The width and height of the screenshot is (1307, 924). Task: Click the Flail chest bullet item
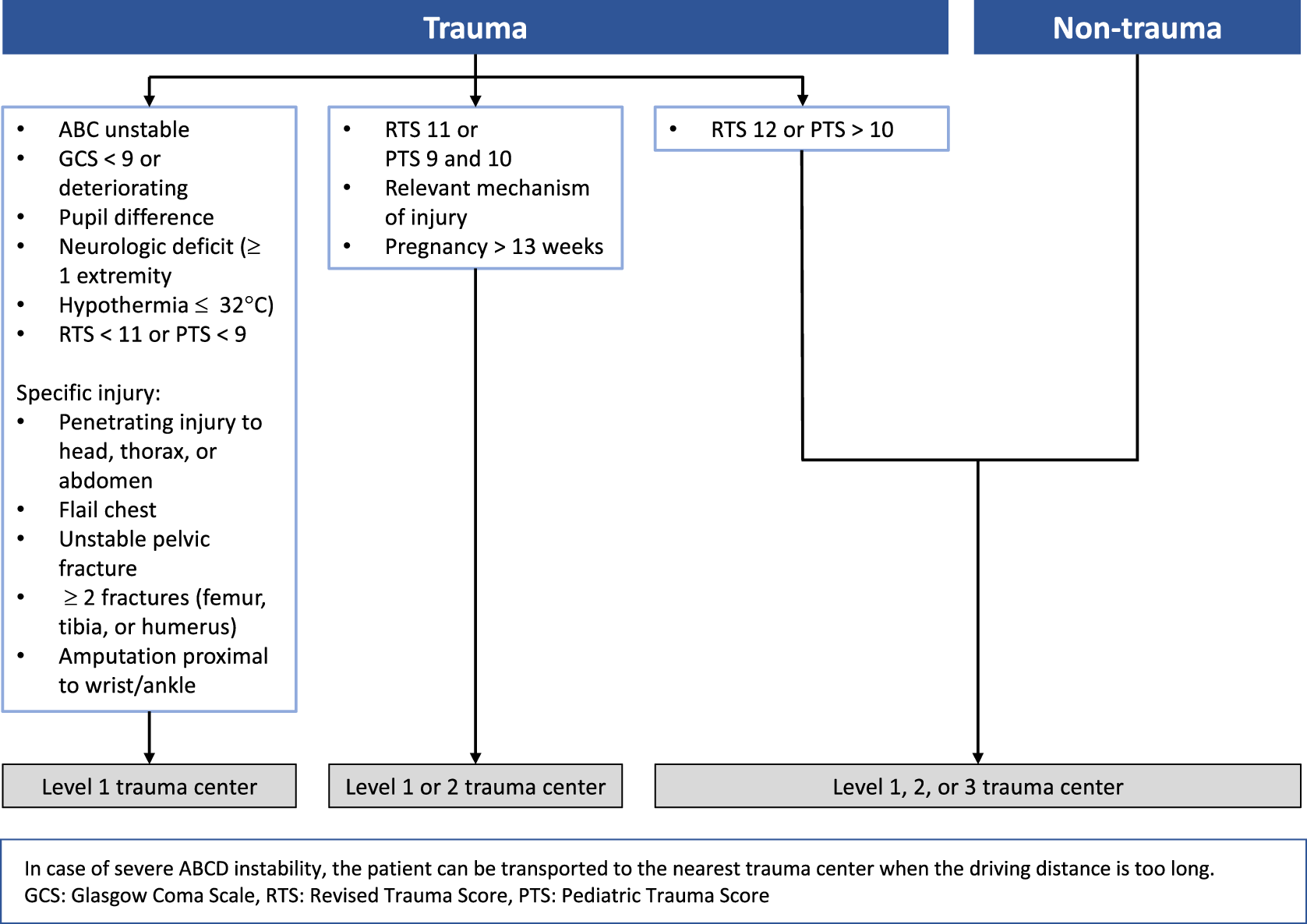[x=108, y=510]
